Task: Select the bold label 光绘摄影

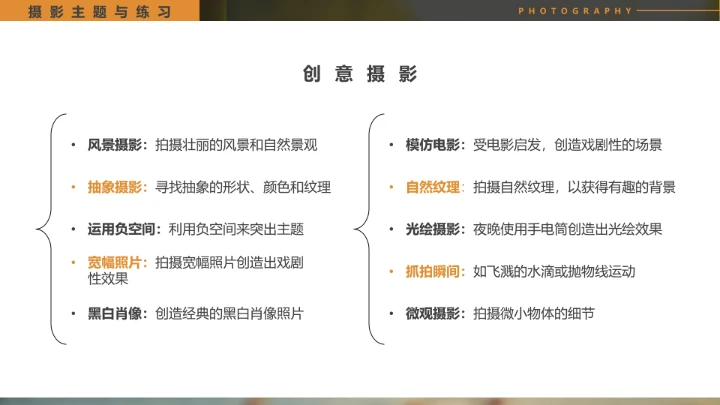Action: click(x=433, y=229)
